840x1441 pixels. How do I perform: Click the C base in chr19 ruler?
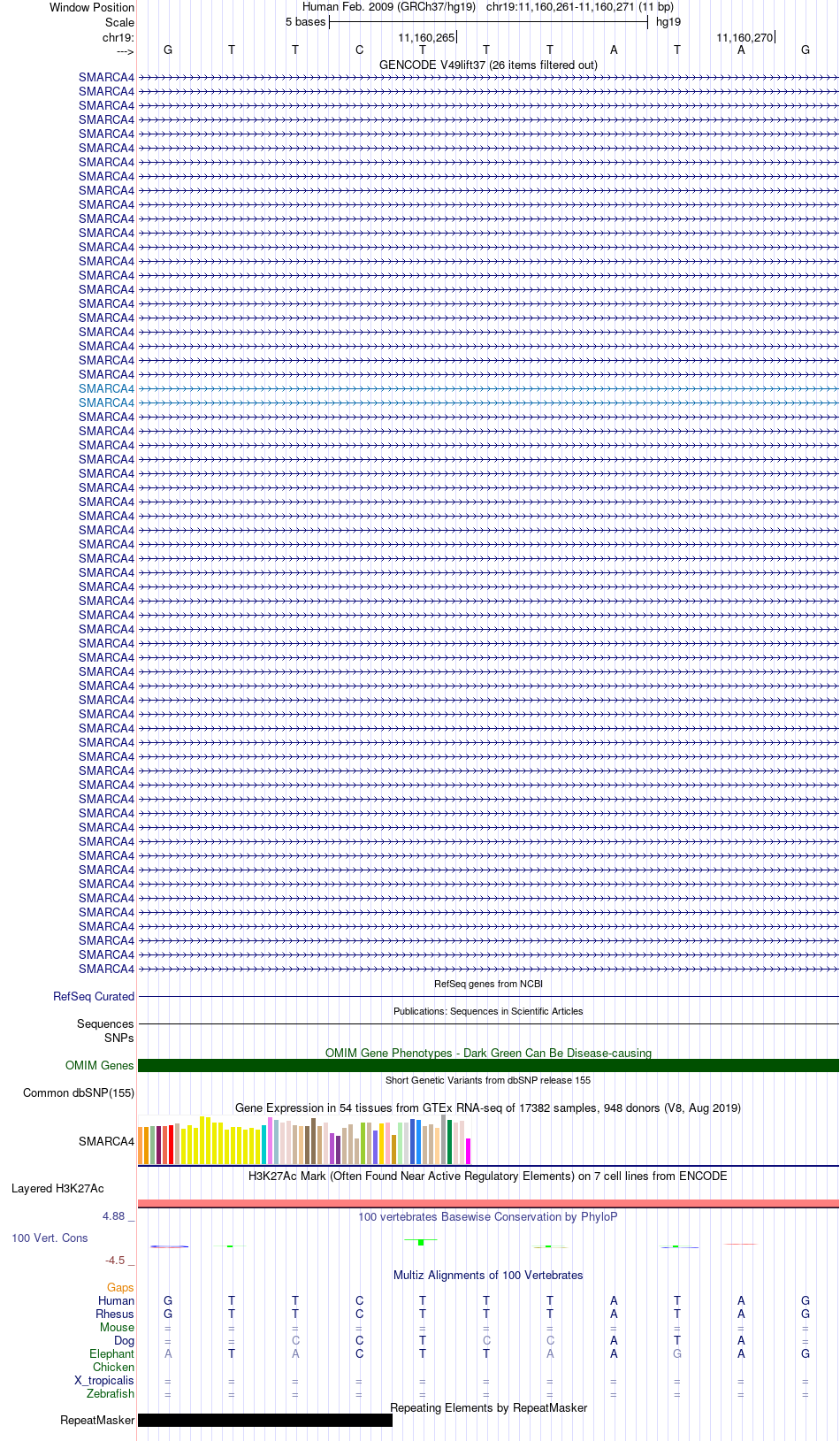pos(359,50)
